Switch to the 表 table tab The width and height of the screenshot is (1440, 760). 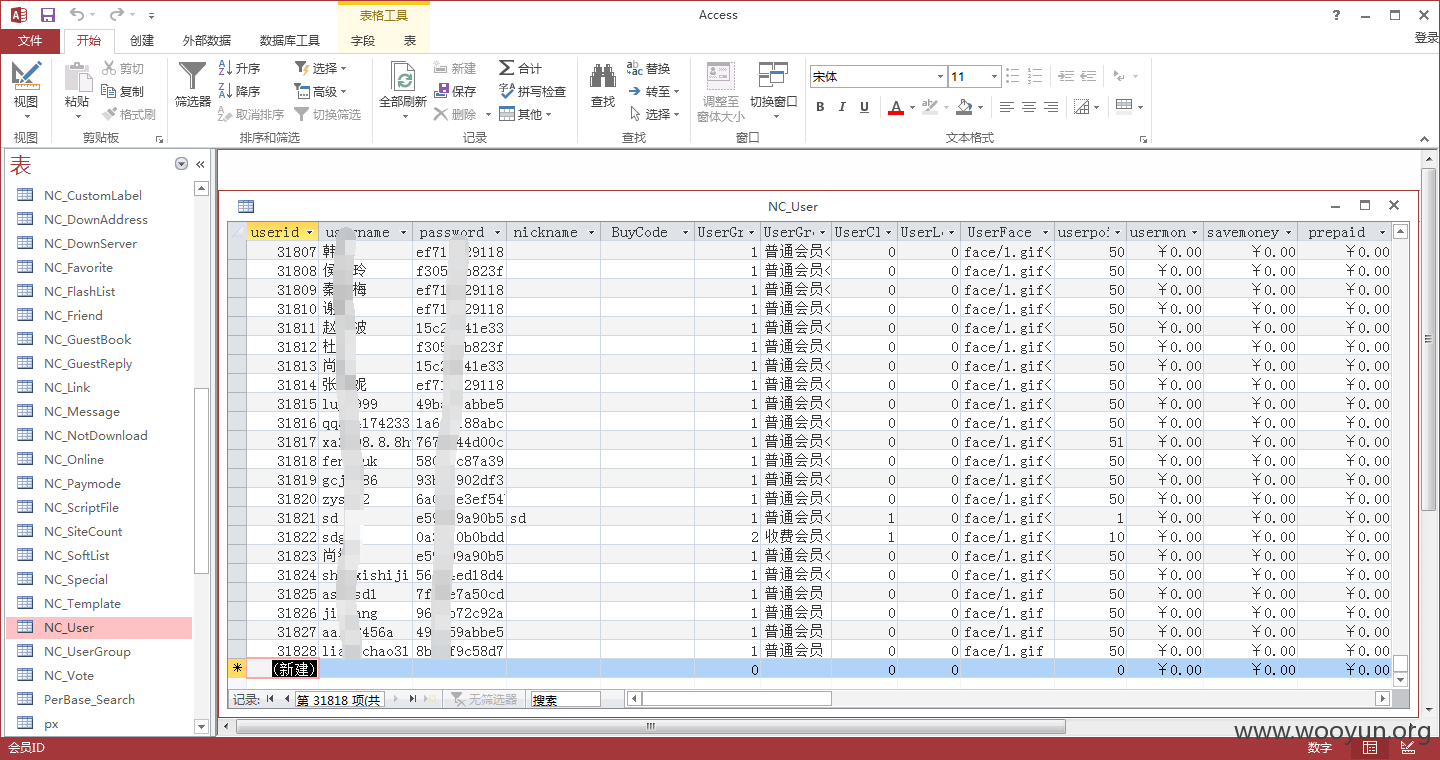click(410, 41)
